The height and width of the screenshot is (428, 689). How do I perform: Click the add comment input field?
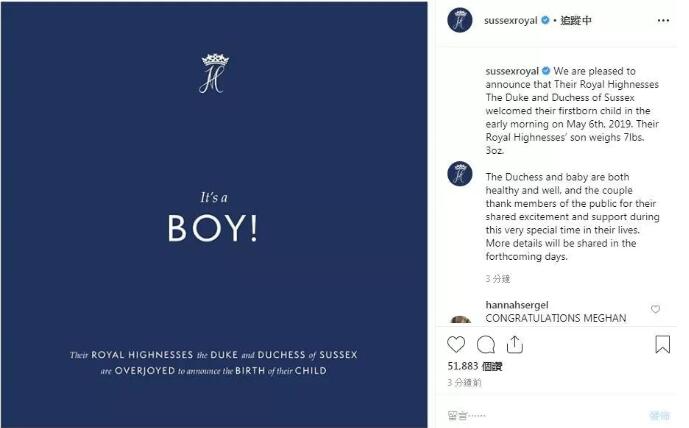[530, 413]
